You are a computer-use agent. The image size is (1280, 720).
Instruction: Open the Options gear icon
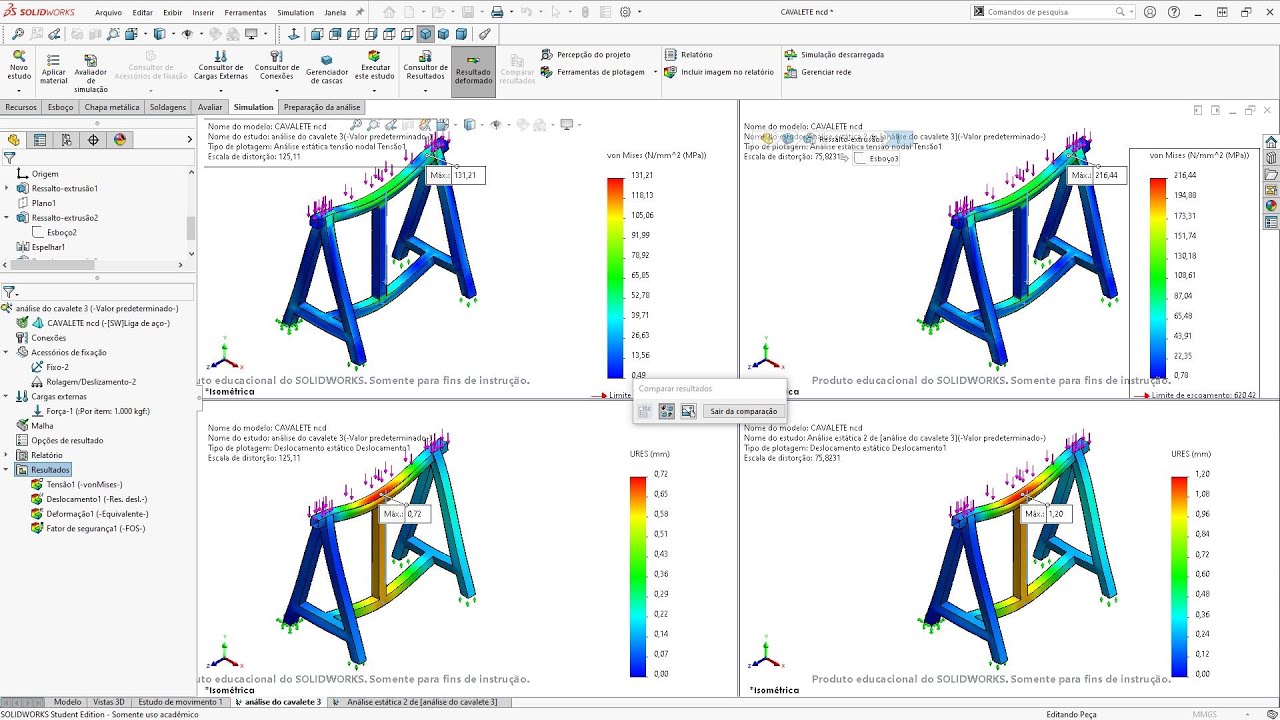pos(625,12)
